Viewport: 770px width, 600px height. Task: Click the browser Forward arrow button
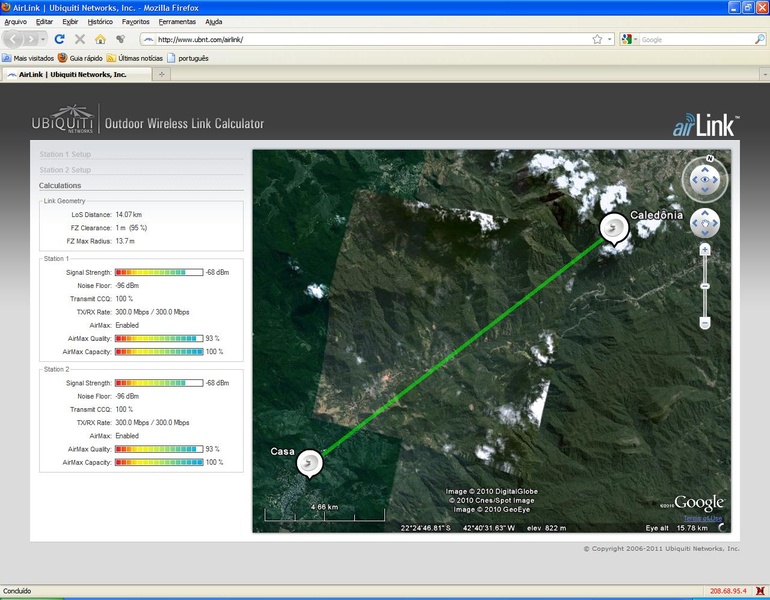pyautogui.click(x=31, y=39)
